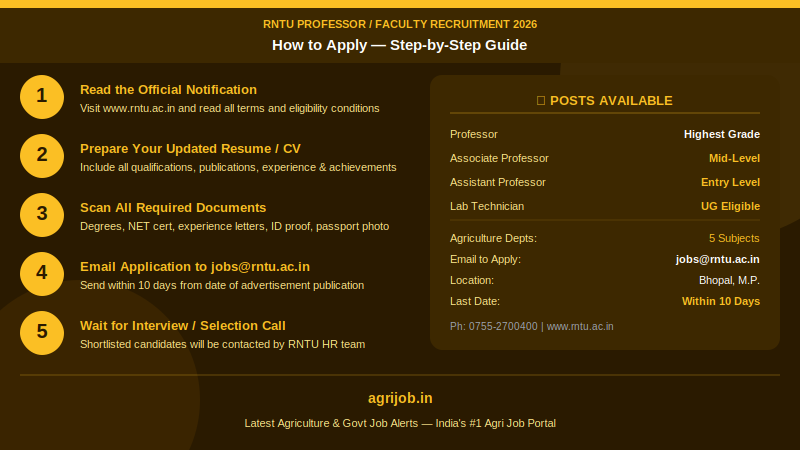
Task: Click 'Visit www.rntu.ac.in and read all terms' line
Action: point(230,108)
